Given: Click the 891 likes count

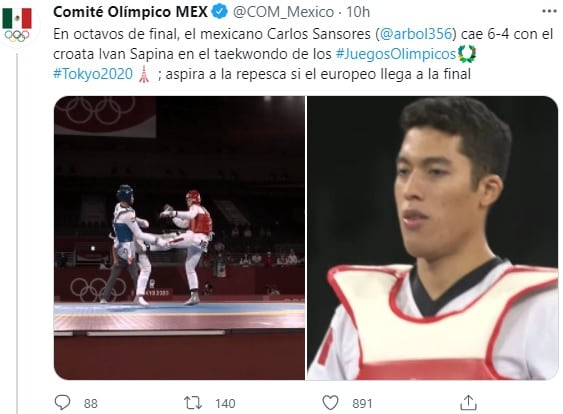Looking at the screenshot, I should 362,404.
